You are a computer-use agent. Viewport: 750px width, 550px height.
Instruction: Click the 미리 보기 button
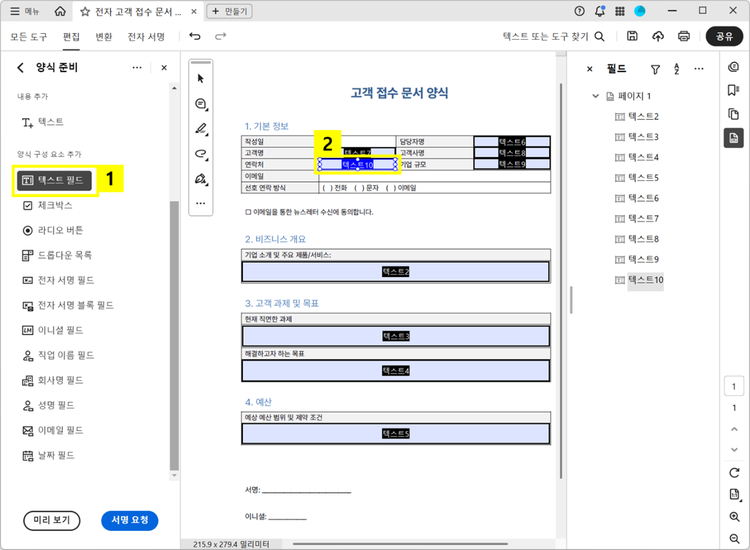52,520
